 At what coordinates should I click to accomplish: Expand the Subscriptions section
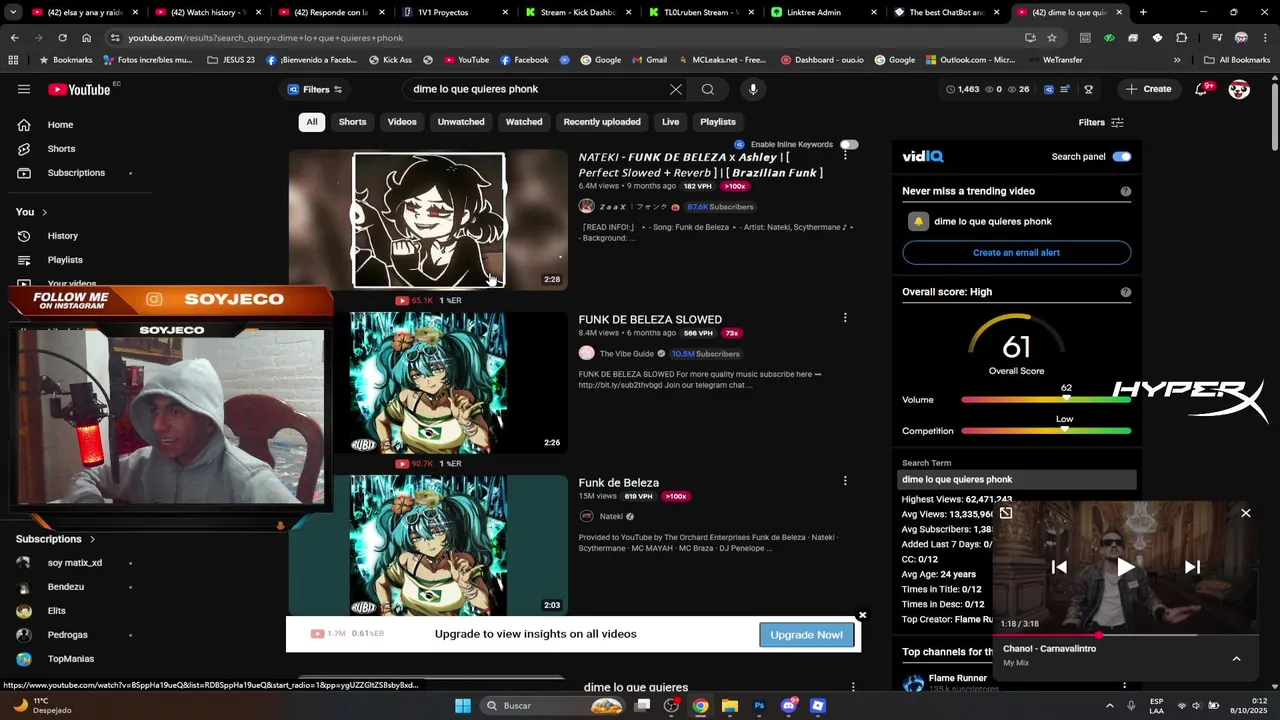click(x=56, y=539)
